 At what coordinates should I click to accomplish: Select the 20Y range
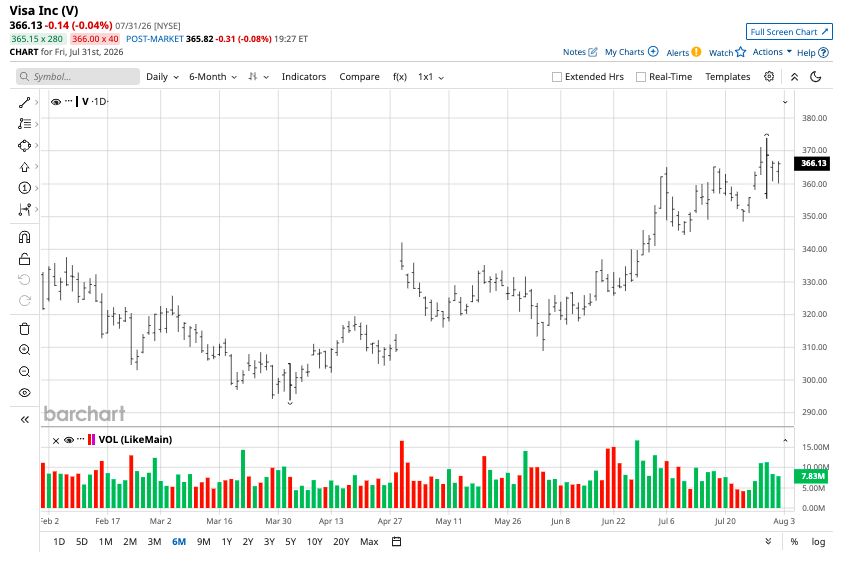(341, 542)
